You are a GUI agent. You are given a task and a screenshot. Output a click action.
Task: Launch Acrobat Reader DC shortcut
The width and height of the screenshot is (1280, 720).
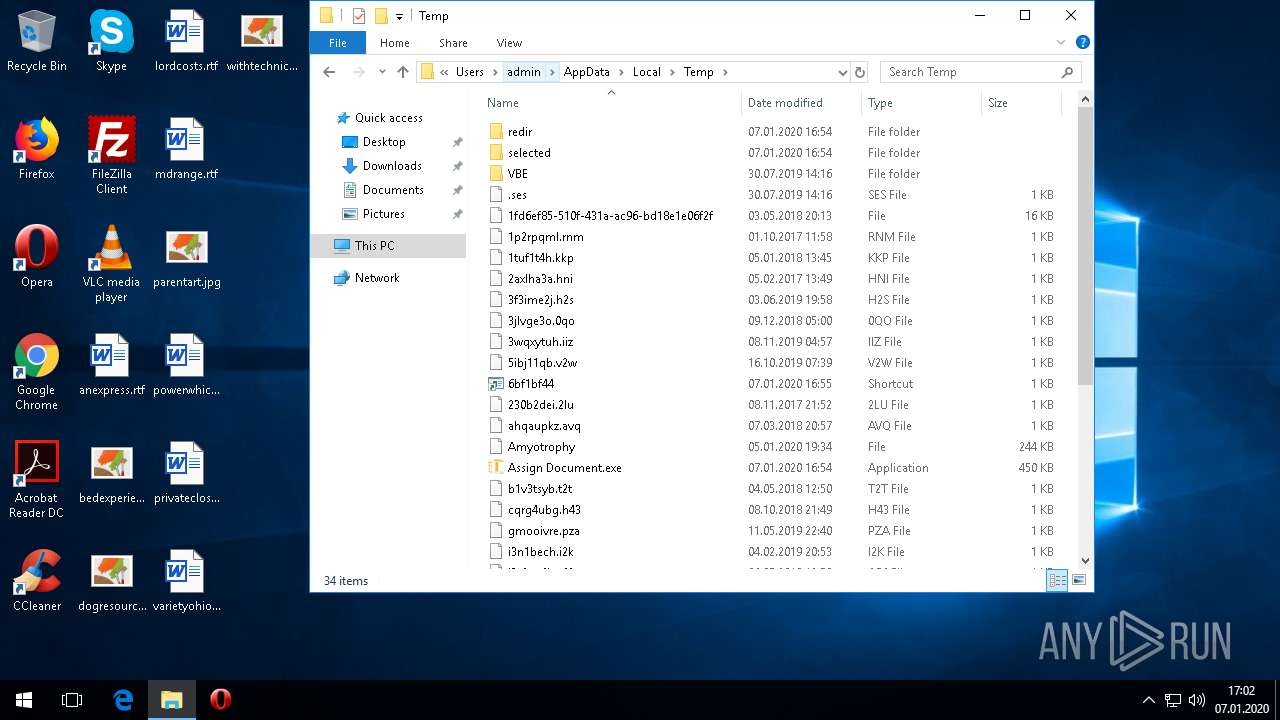(x=36, y=480)
